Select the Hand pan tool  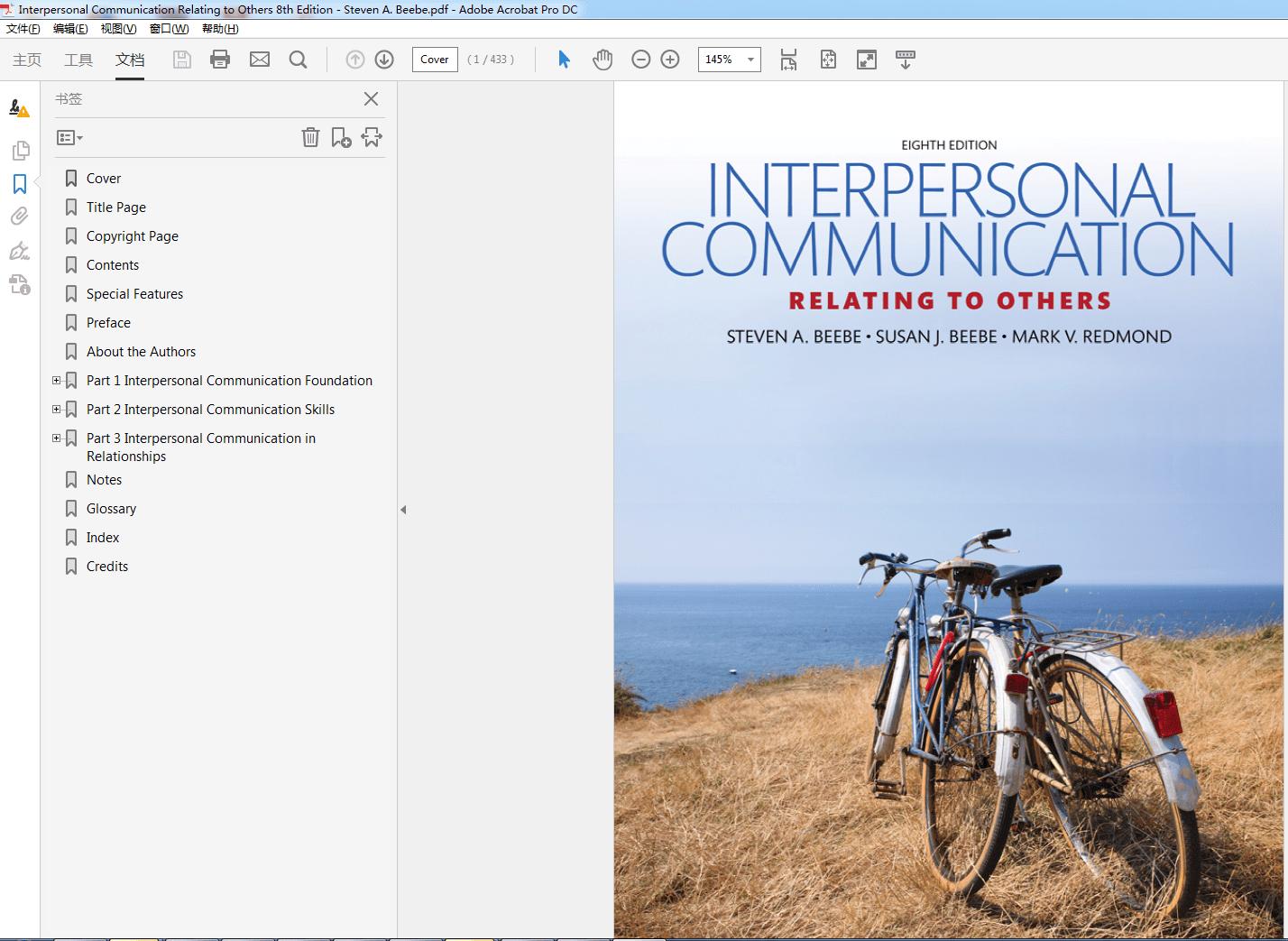coord(603,60)
